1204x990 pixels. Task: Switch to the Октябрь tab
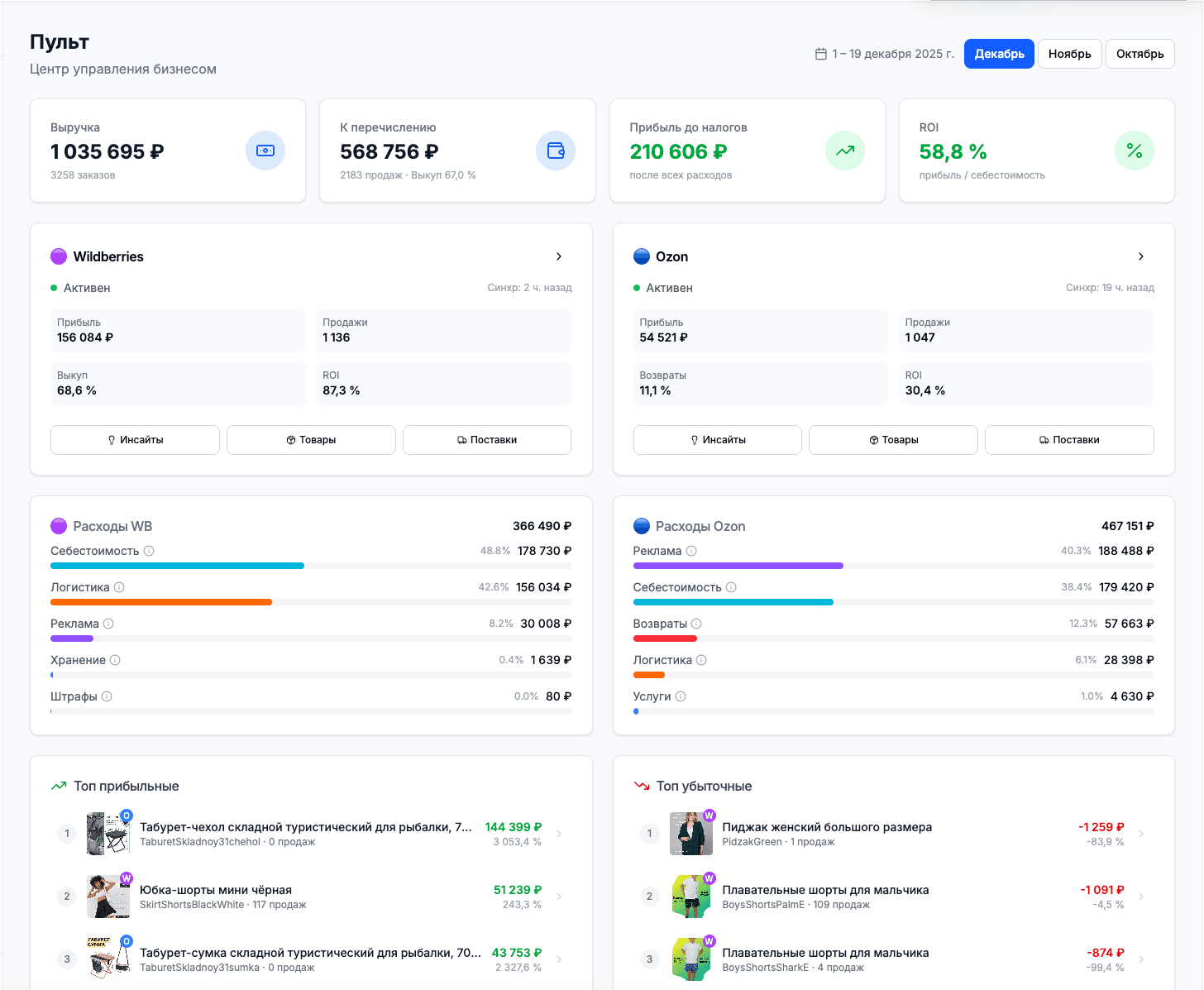(x=1139, y=53)
